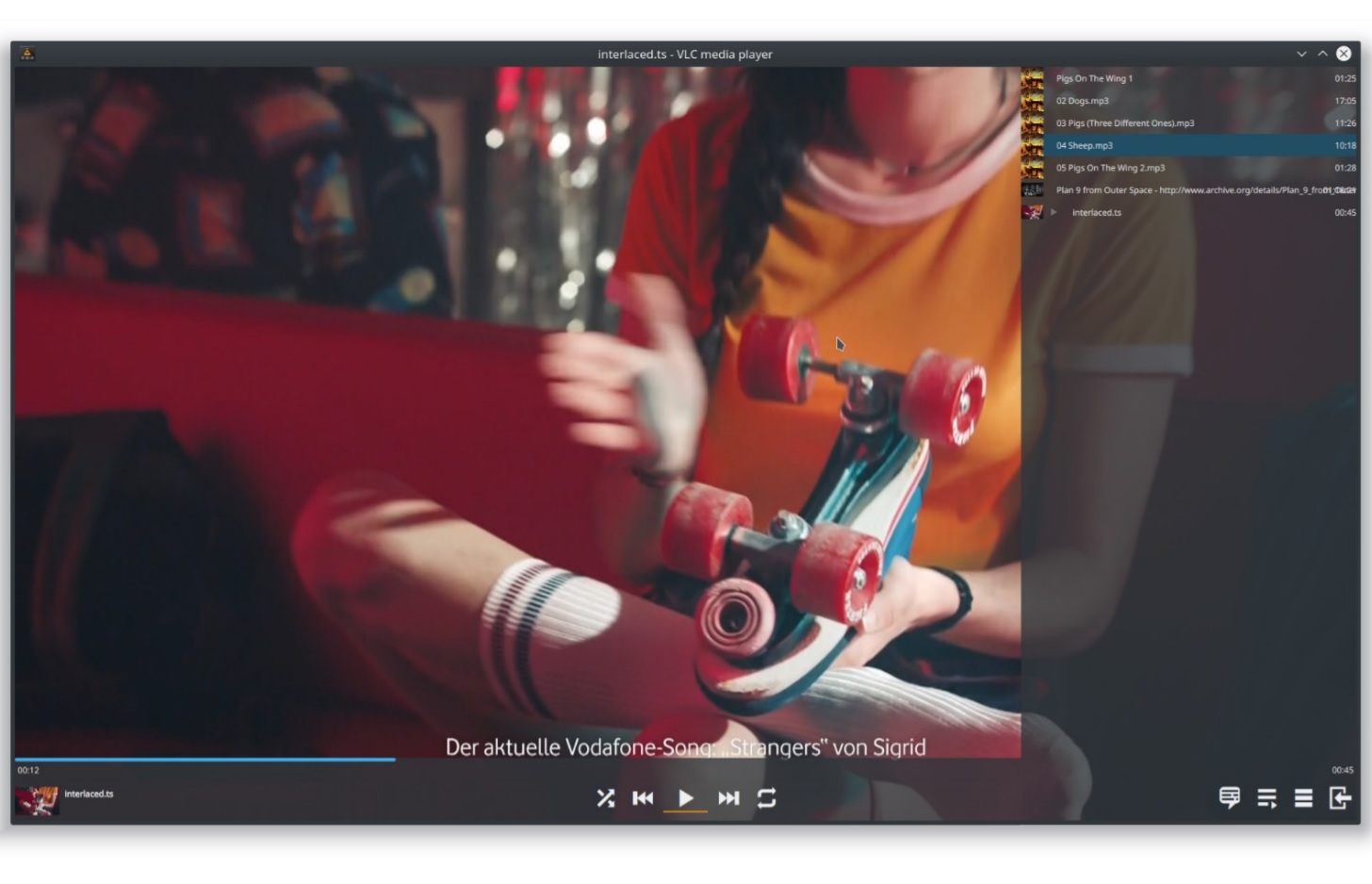Click the 01:25 duration of 'Pigs On The Wing 1'

coord(1345,78)
